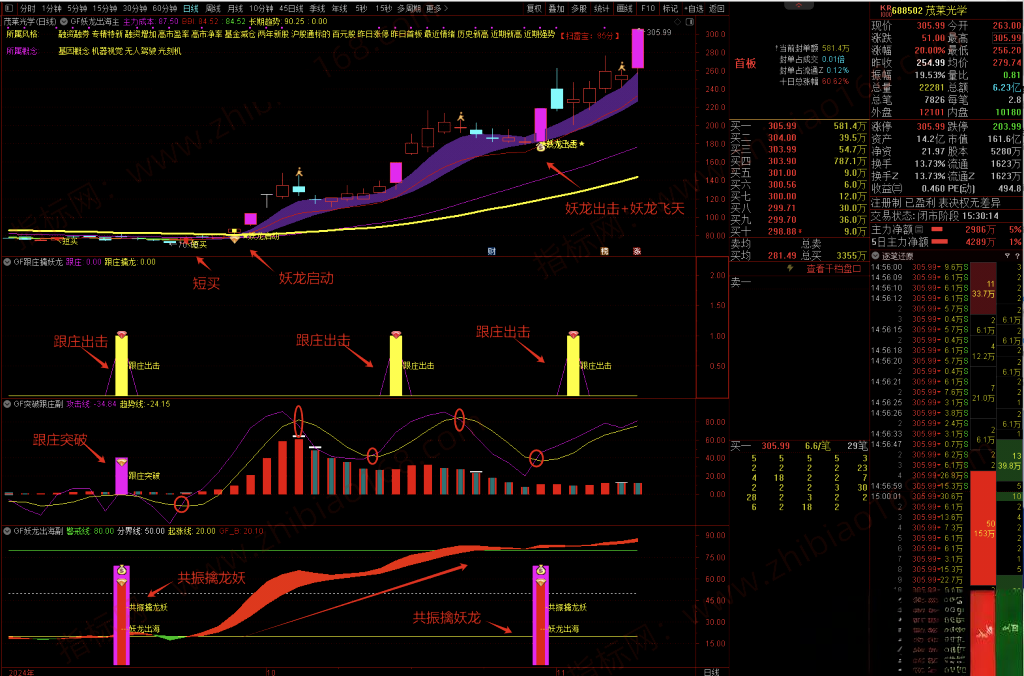Click the 复权 button in the toolbar
This screenshot has height=676, width=1024.
(536, 7)
